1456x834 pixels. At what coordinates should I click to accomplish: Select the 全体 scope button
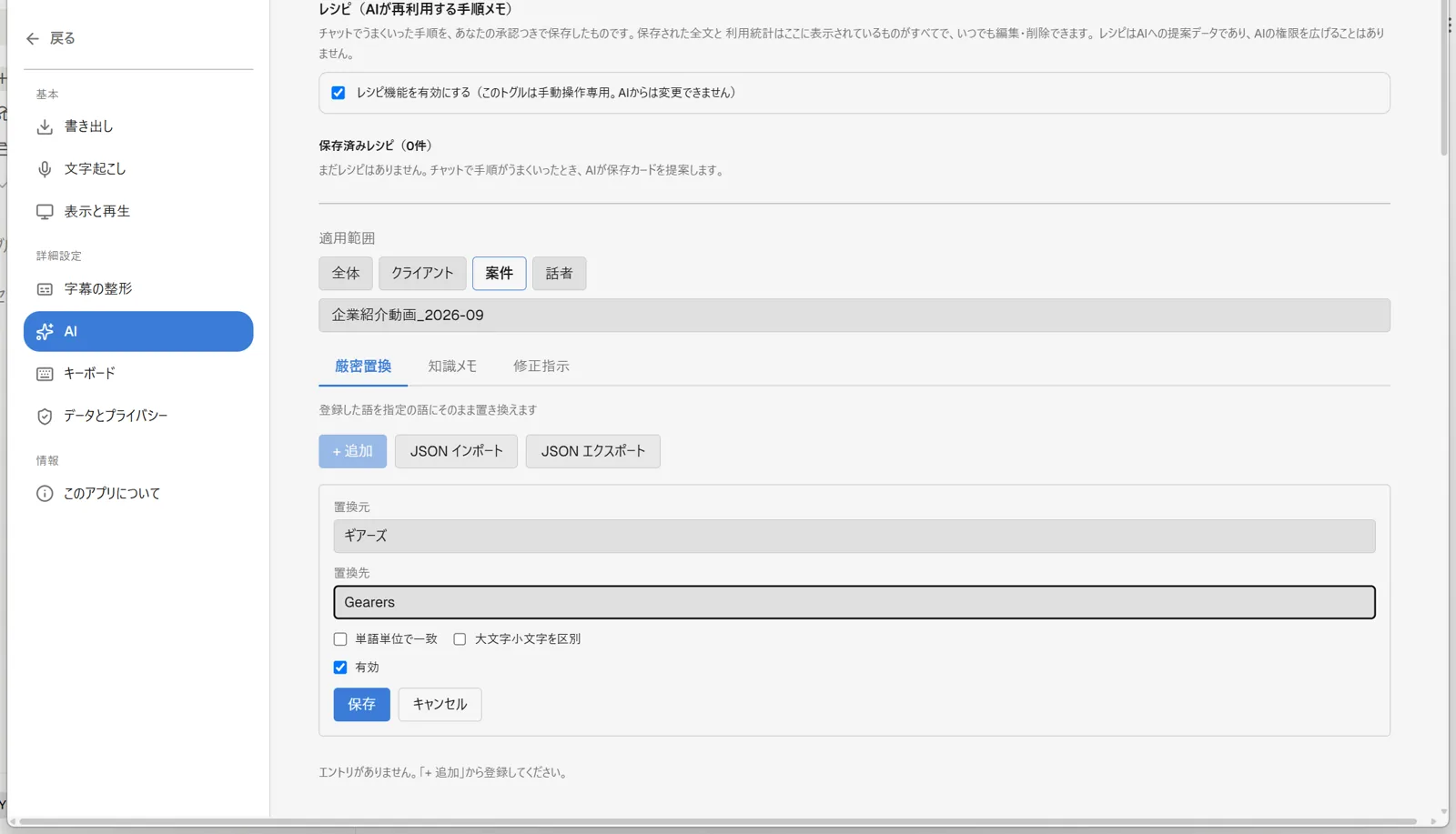point(346,274)
